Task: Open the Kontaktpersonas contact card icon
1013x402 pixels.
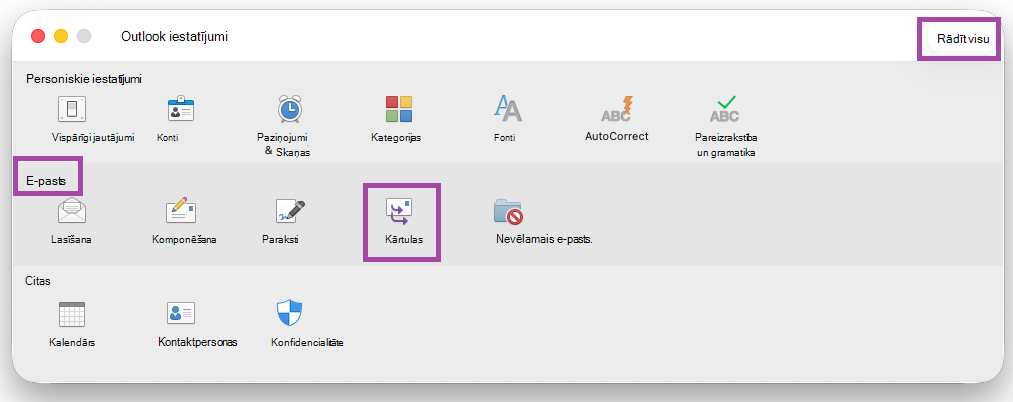Action: pyautogui.click(x=181, y=313)
